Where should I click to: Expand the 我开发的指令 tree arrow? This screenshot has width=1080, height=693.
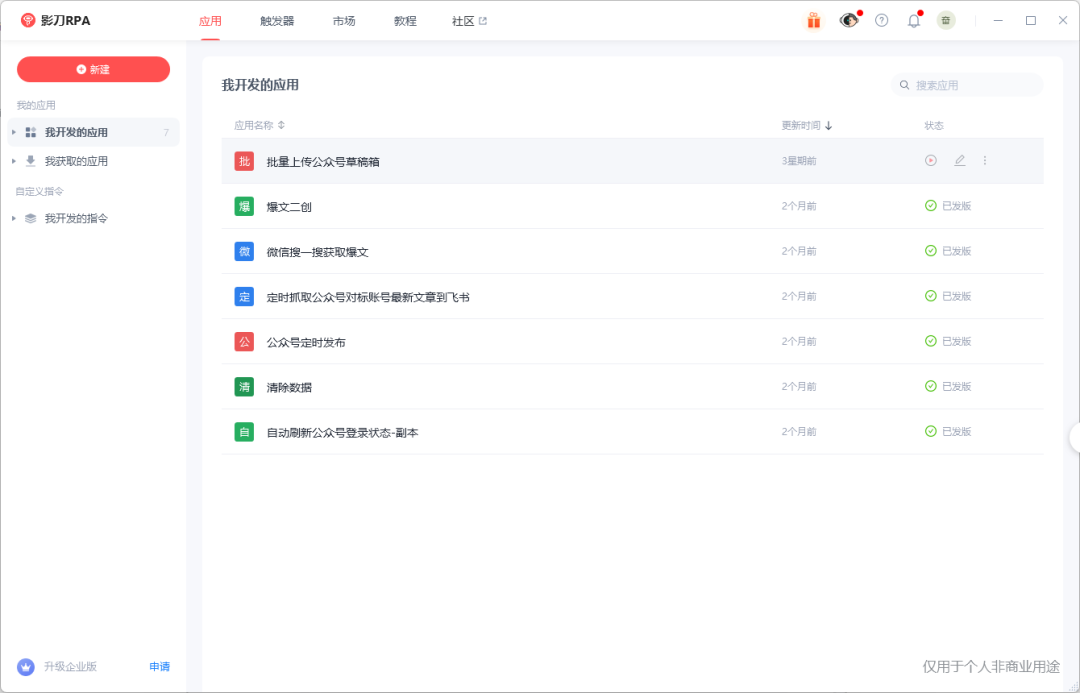tap(14, 218)
